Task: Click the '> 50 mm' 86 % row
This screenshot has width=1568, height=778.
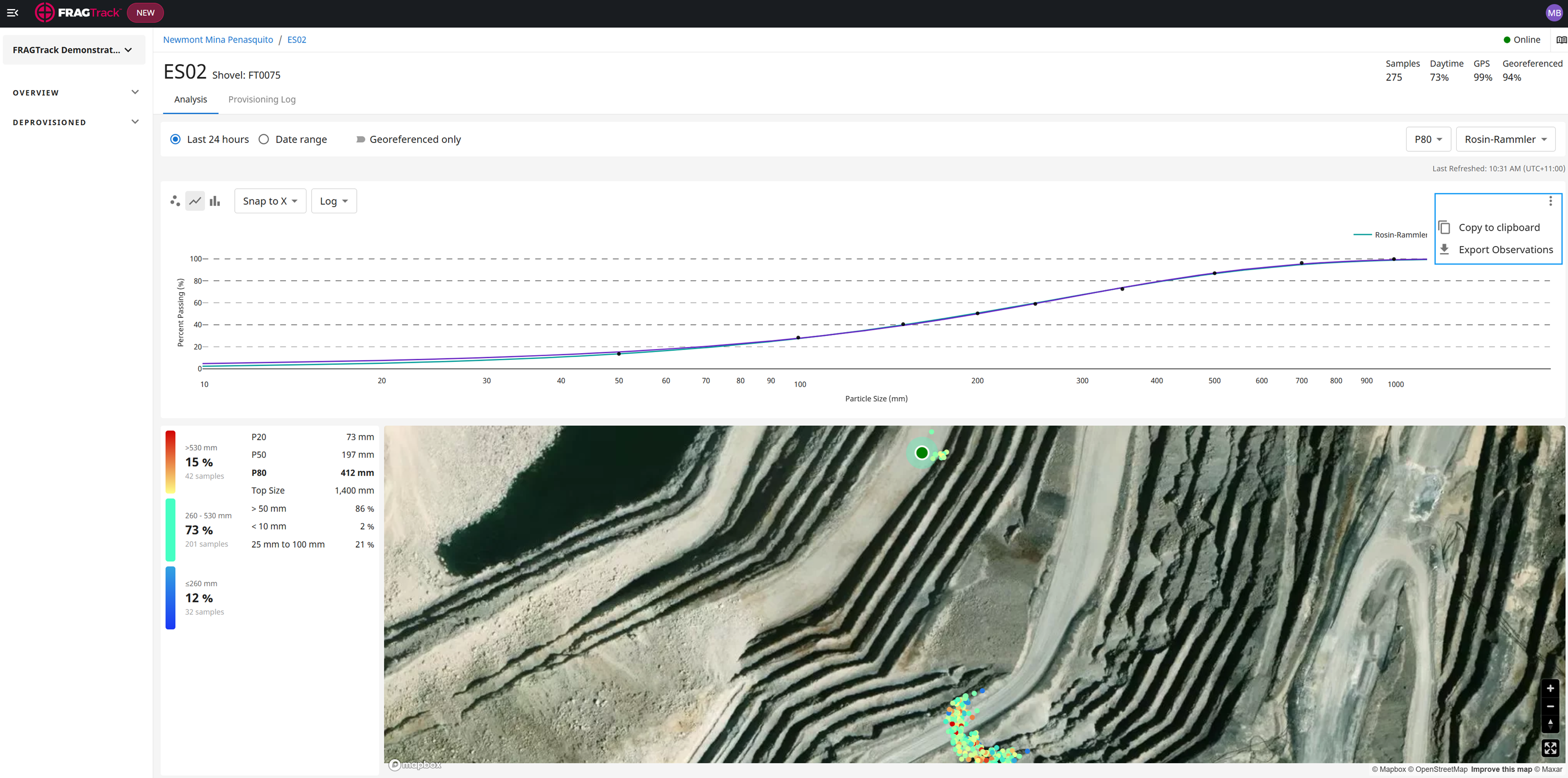Action: point(312,508)
